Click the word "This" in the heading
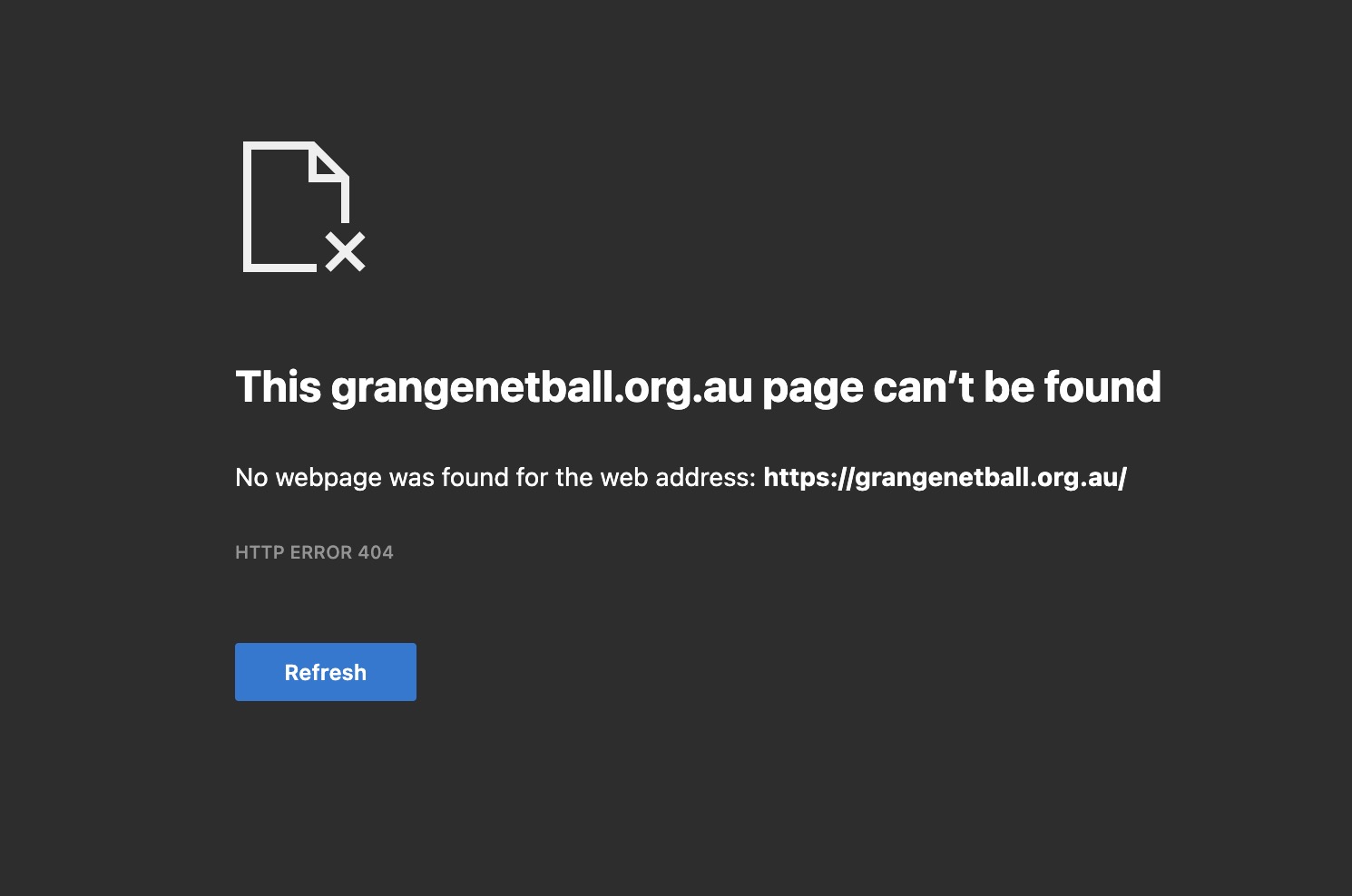 tap(279, 387)
